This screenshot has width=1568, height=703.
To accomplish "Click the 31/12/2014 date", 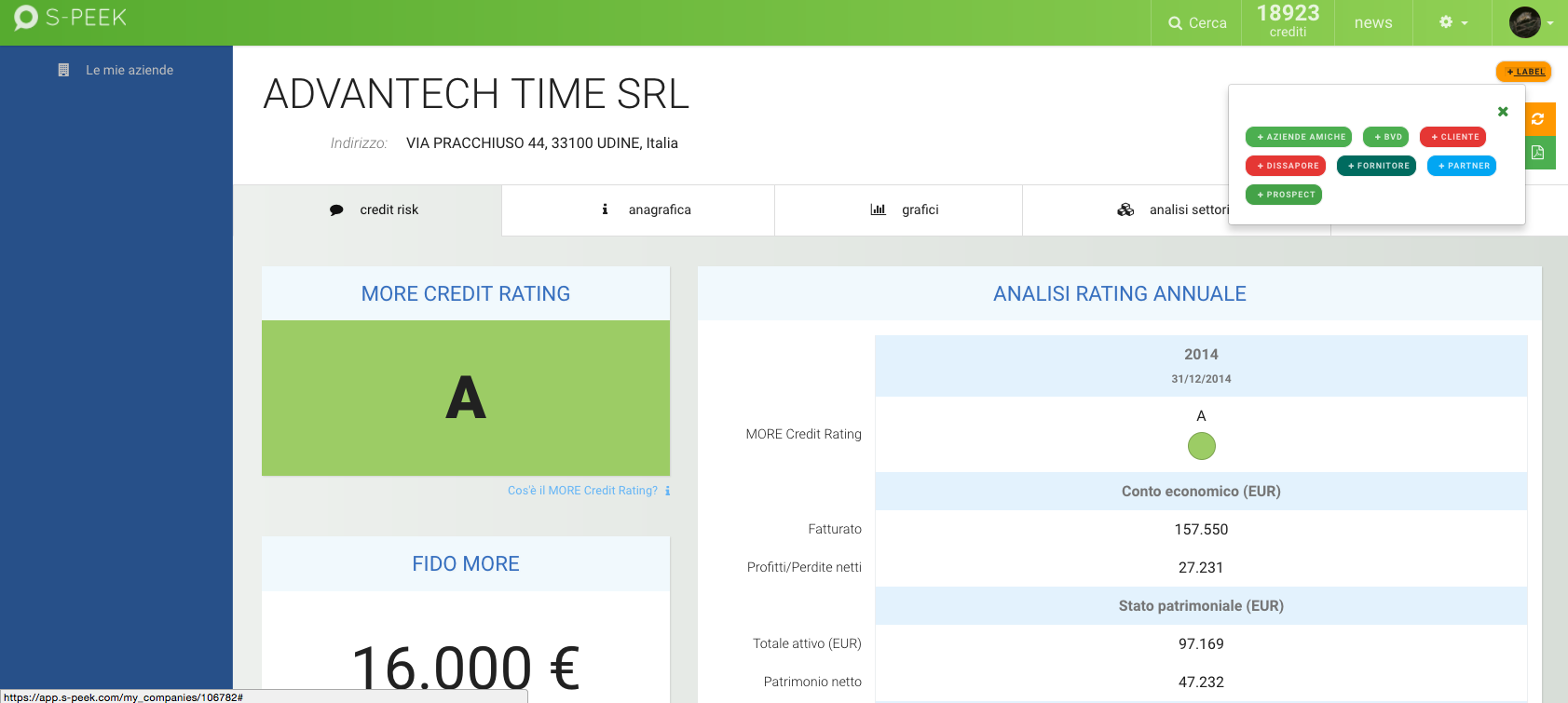I will point(1201,379).
